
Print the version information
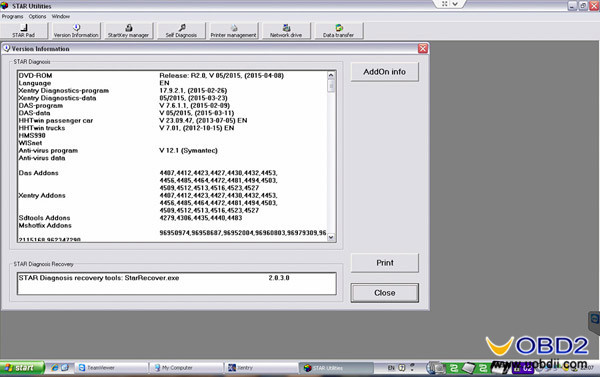(x=385, y=263)
